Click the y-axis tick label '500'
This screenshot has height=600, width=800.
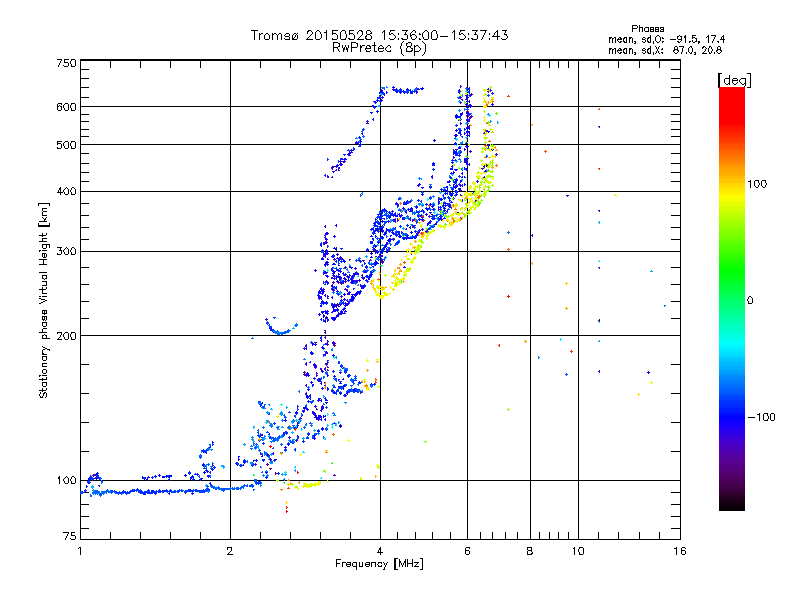pos(66,145)
